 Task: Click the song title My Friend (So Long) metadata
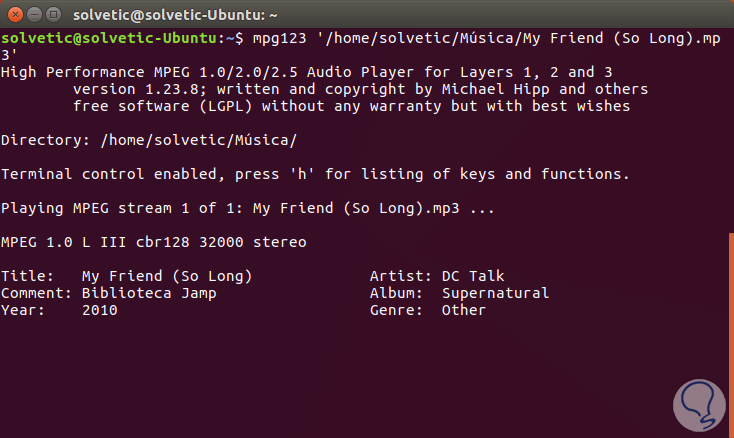coord(166,276)
